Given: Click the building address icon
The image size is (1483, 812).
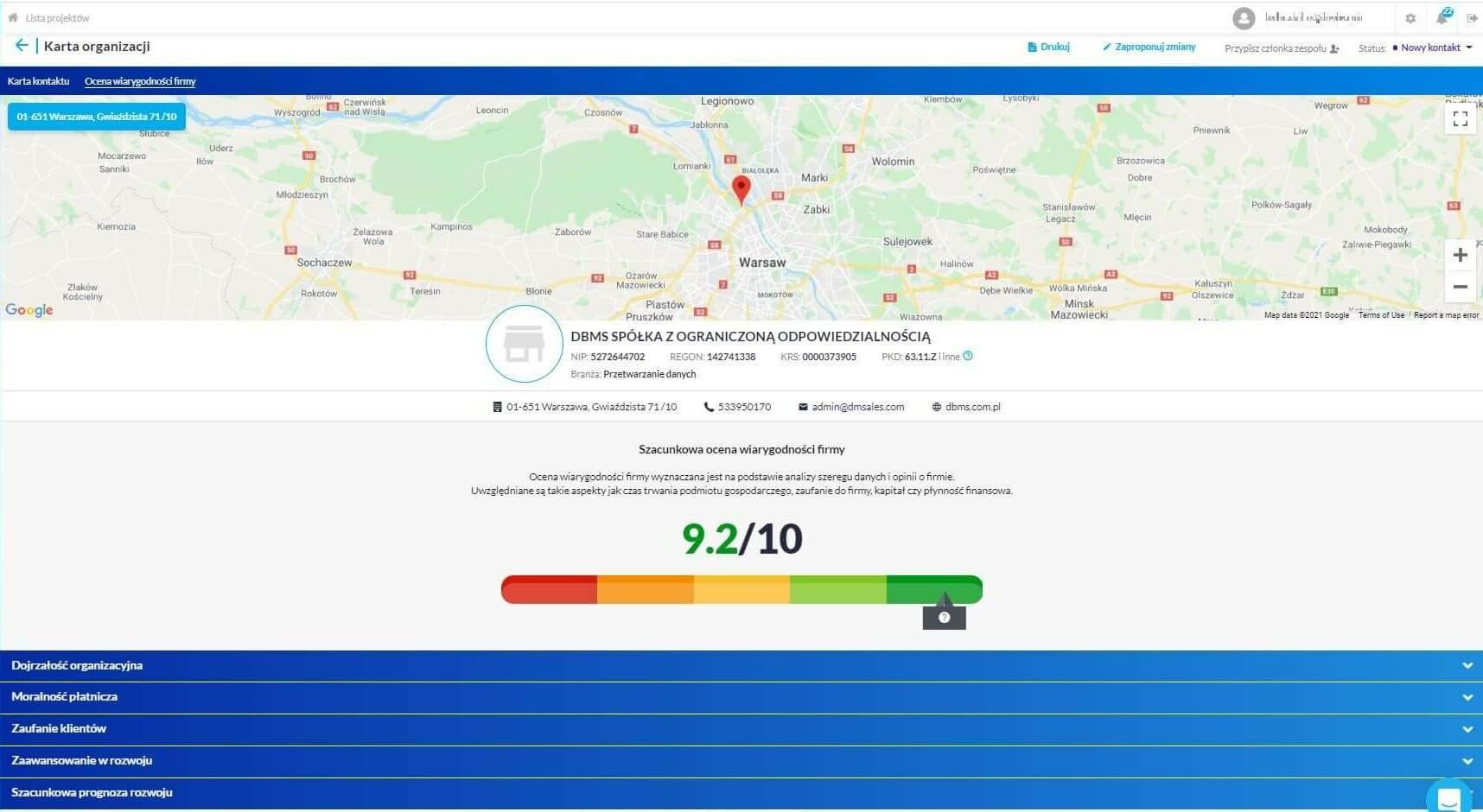Looking at the screenshot, I should 497,407.
